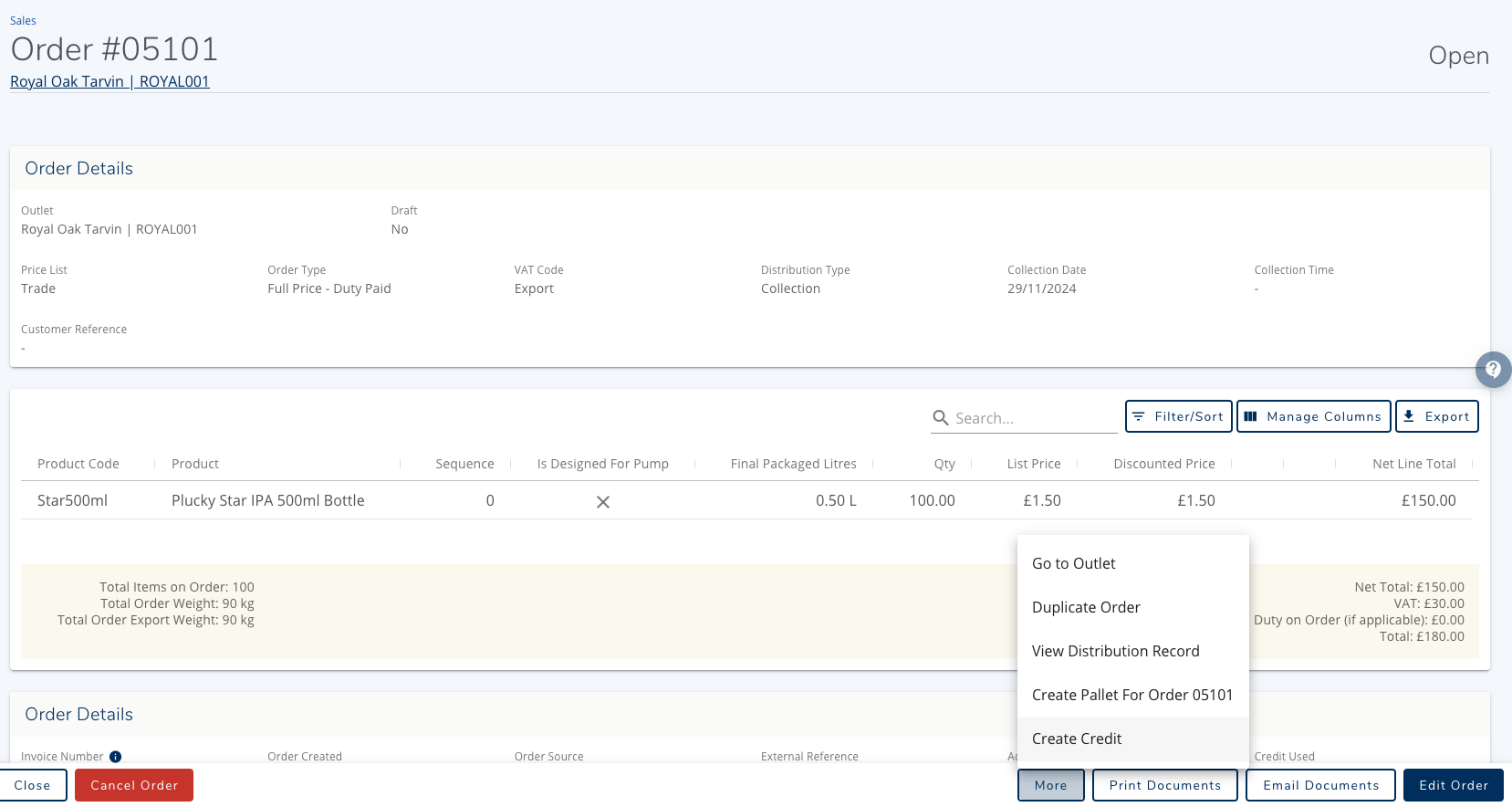Image resolution: width=1512 pixels, height=807 pixels.
Task: Click the 100.00 quantity cell
Action: click(932, 500)
